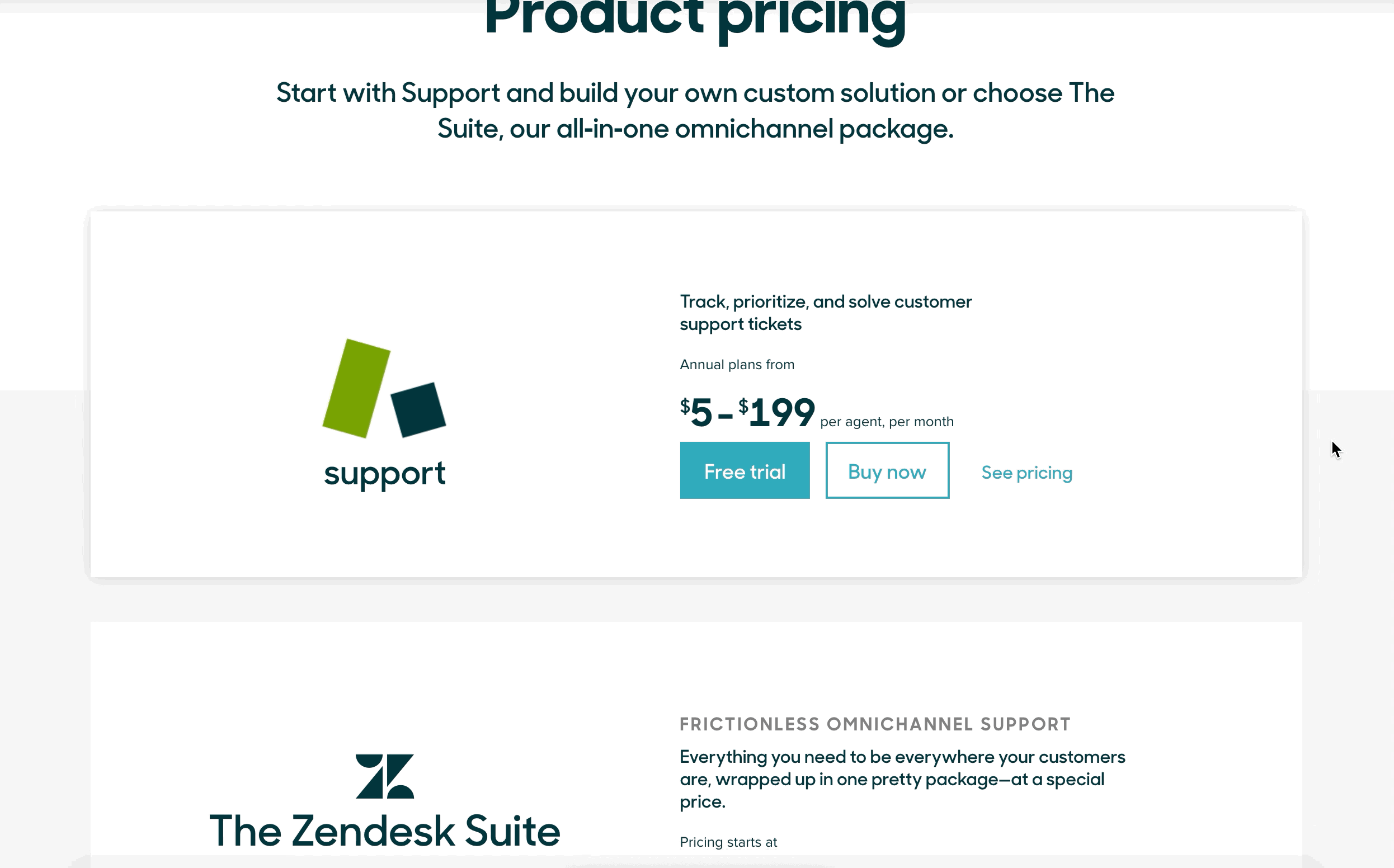Click the Zendesk Z logo icon

[x=385, y=776]
